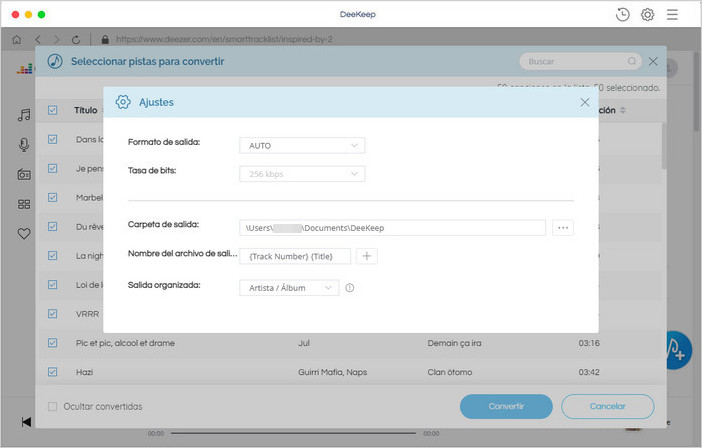Close the Seleccionar pistas dialog

pos(653,61)
